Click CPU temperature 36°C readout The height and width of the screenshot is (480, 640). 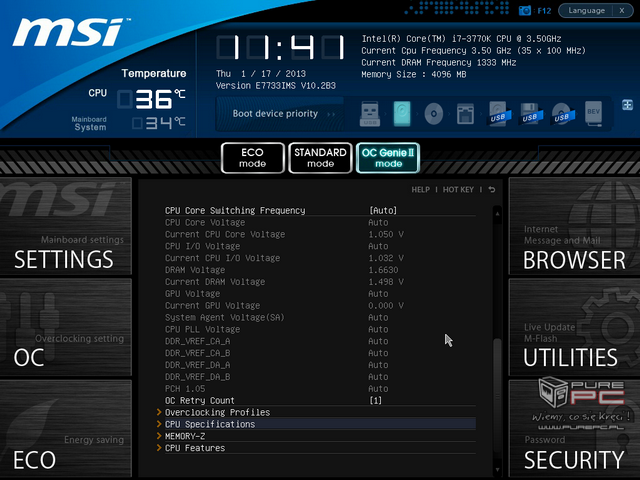(x=152, y=99)
